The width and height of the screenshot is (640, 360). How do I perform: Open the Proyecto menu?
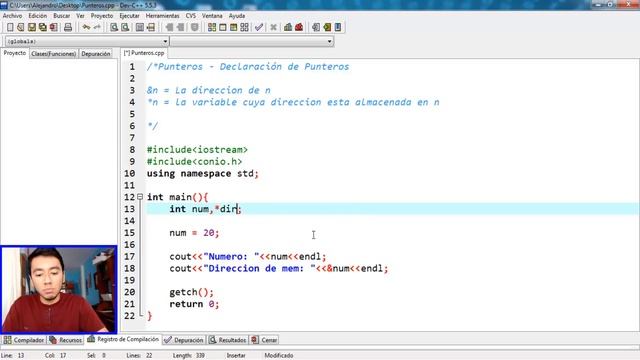click(x=102, y=16)
